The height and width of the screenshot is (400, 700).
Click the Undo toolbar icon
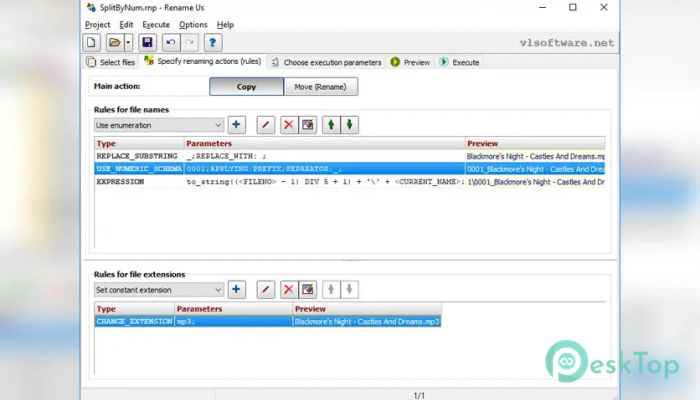point(171,43)
